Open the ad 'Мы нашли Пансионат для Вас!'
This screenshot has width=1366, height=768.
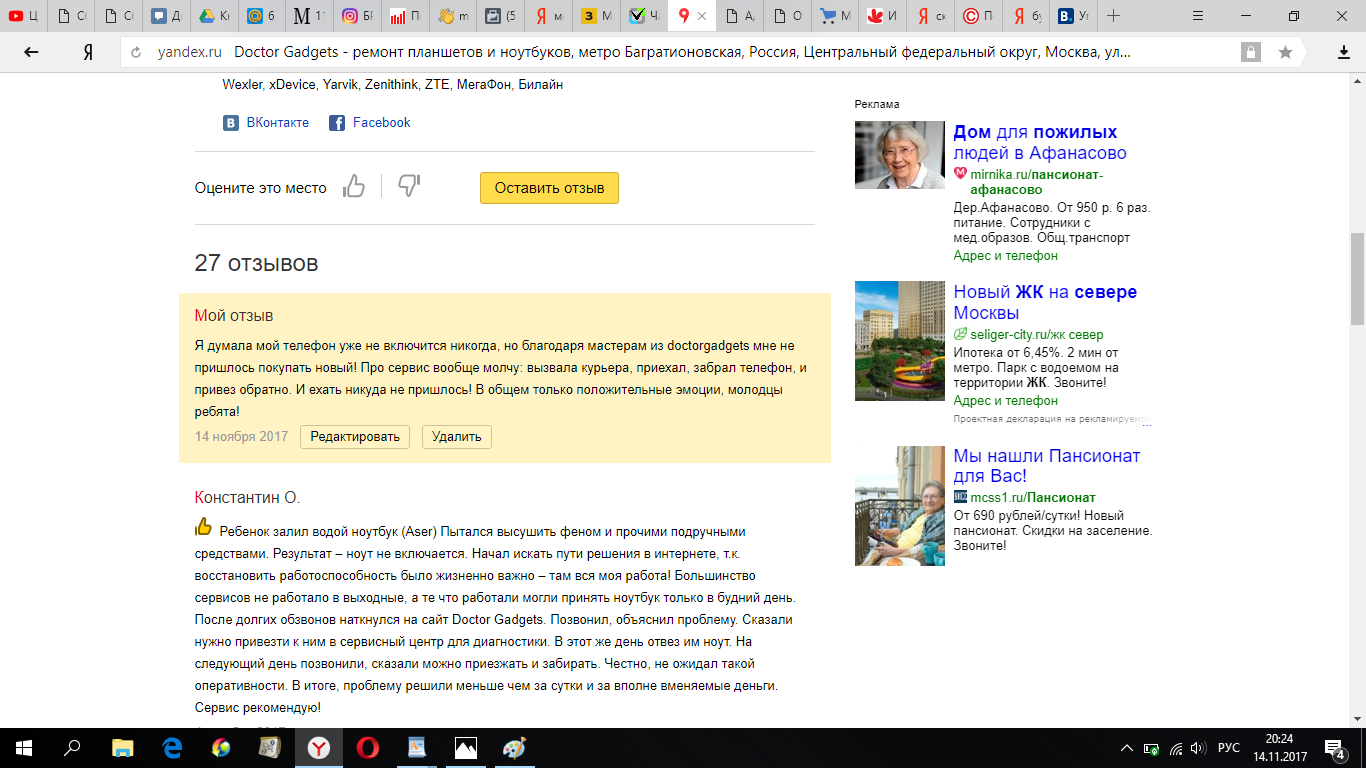pyautogui.click(x=1047, y=466)
